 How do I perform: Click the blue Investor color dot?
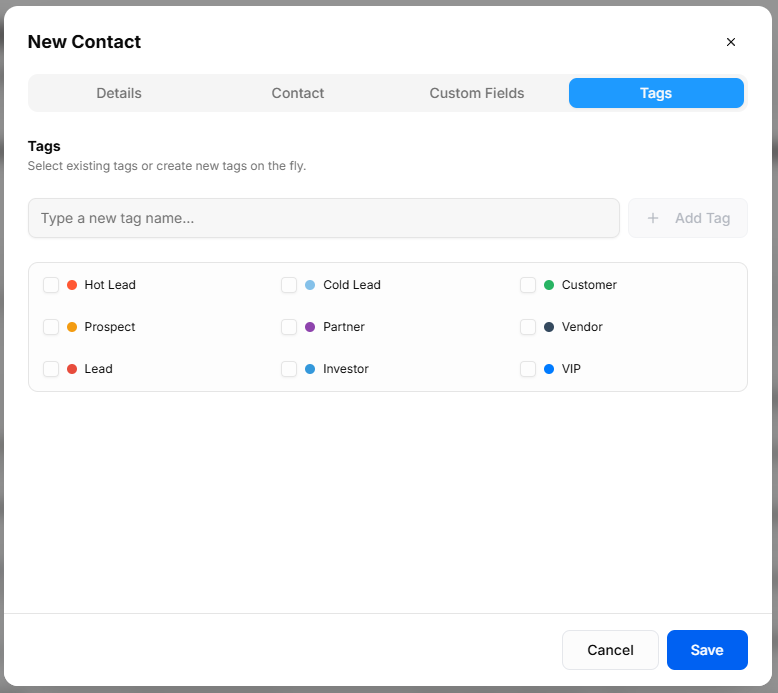(310, 369)
